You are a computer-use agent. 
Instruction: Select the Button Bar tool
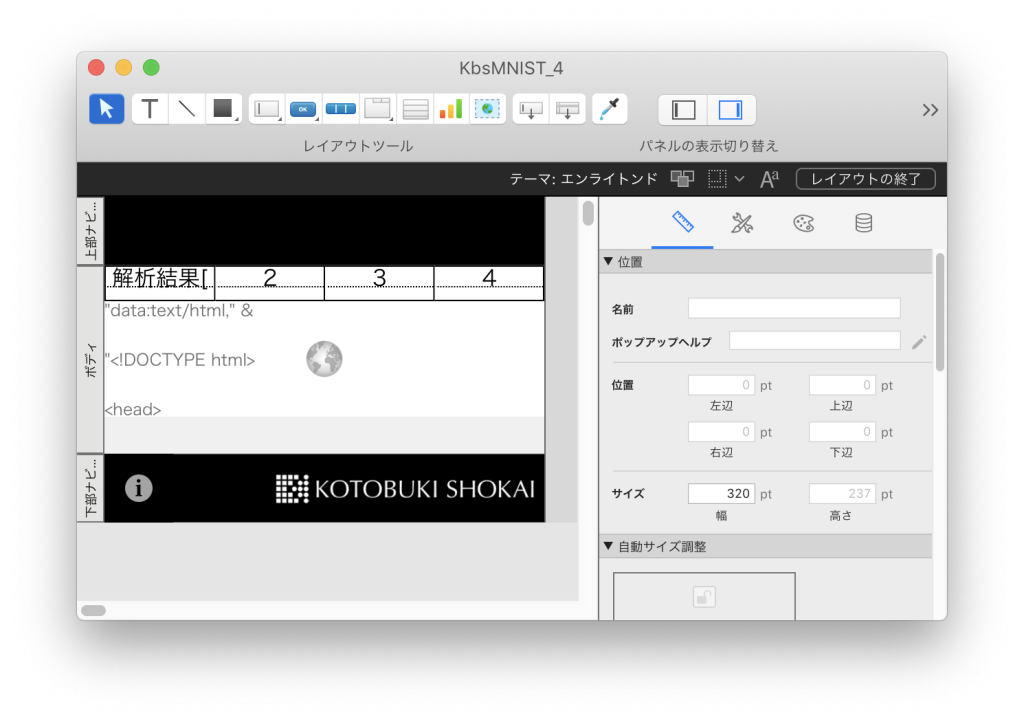pos(340,109)
